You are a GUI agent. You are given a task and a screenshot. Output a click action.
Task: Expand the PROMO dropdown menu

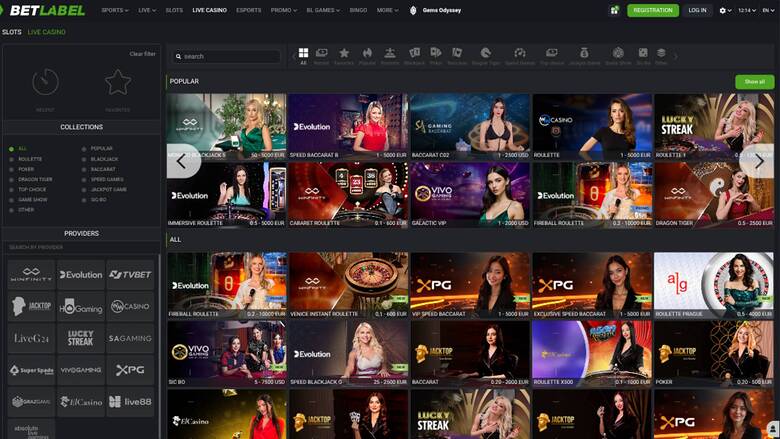pos(284,10)
